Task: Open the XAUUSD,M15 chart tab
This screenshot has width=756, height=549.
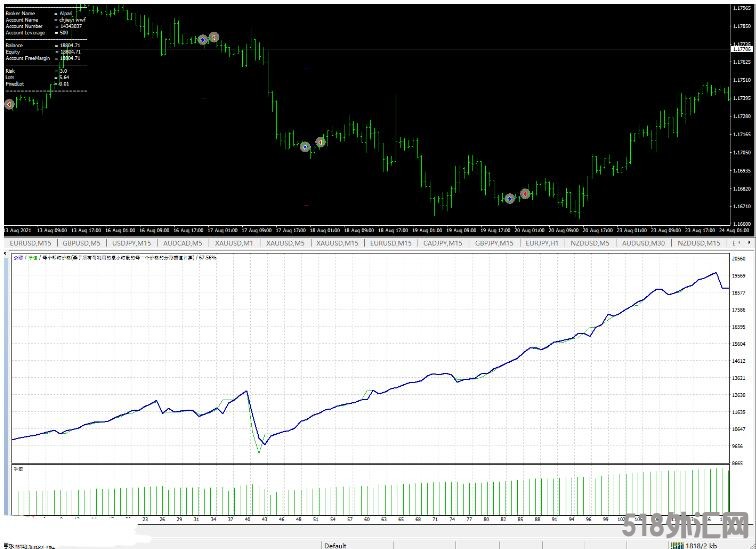Action: tap(336, 243)
